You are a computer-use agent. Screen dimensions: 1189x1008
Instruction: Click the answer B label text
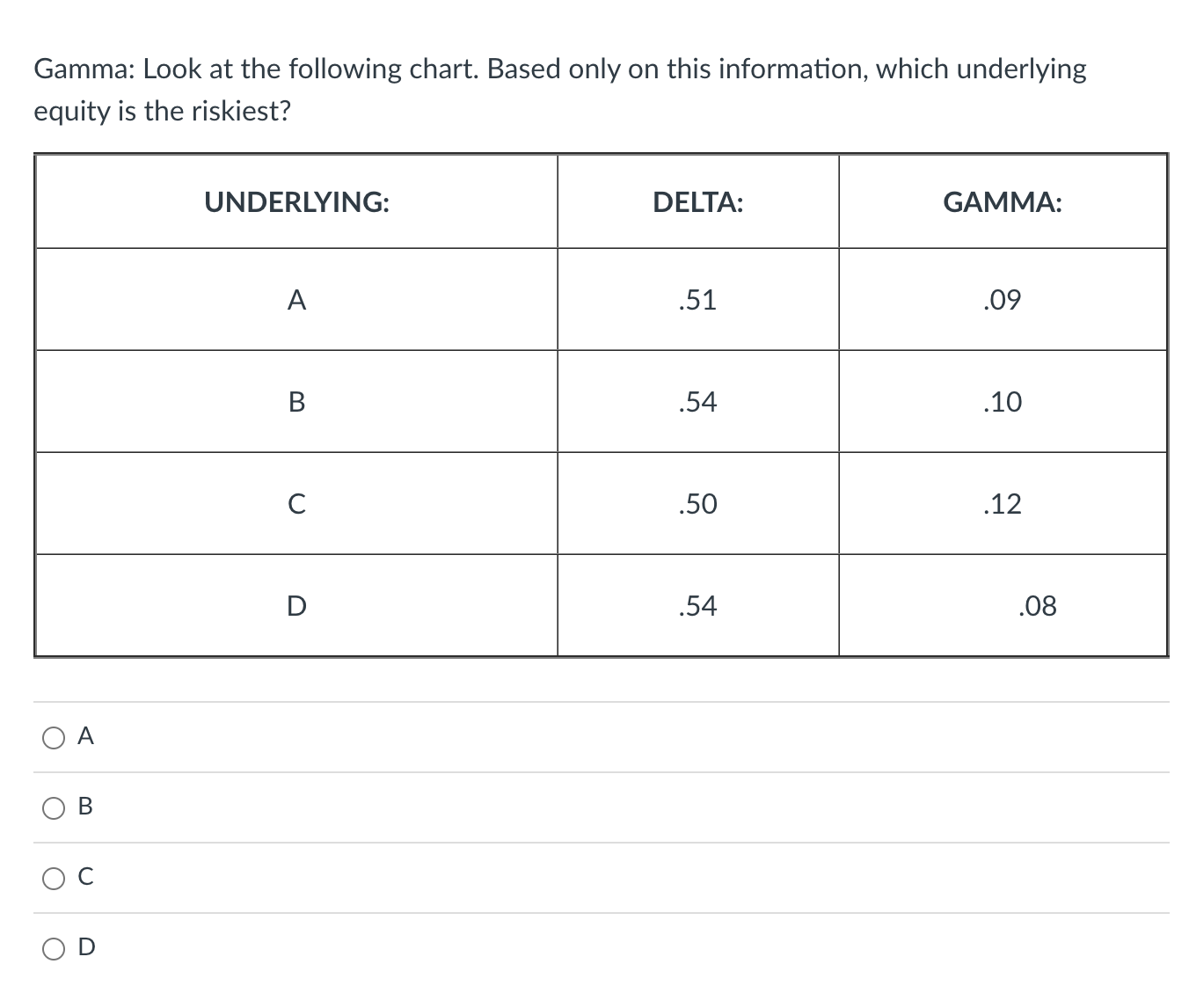[85, 806]
